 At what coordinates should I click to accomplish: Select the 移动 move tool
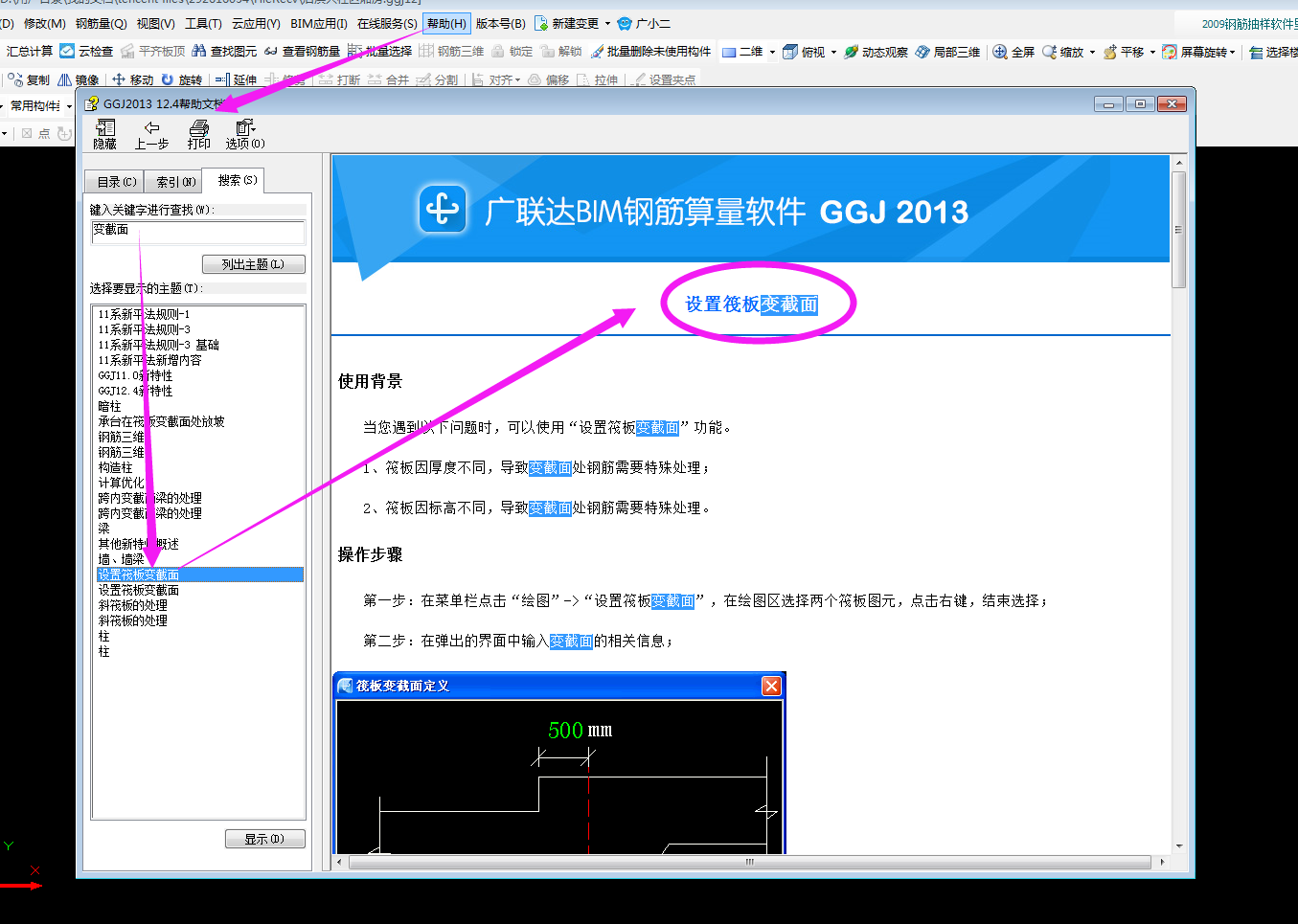click(x=132, y=79)
